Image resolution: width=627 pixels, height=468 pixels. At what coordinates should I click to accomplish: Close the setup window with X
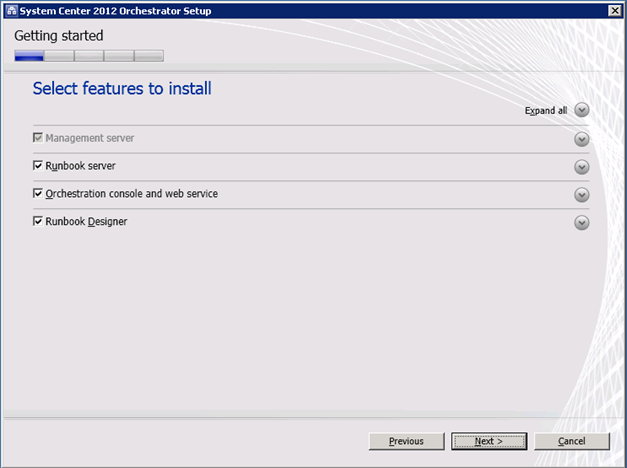pyautogui.click(x=614, y=10)
